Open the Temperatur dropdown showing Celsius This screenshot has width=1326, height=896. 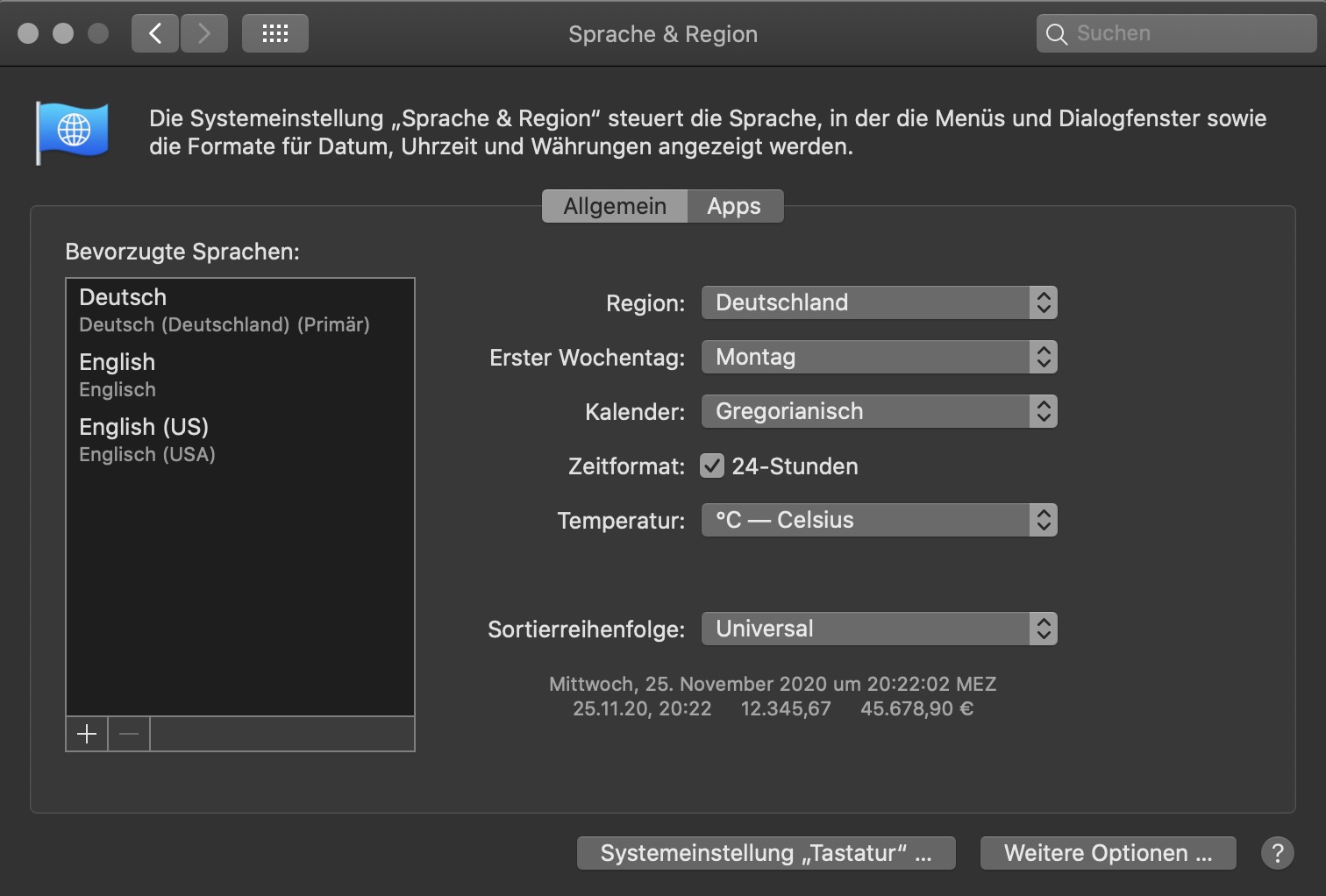click(880, 520)
